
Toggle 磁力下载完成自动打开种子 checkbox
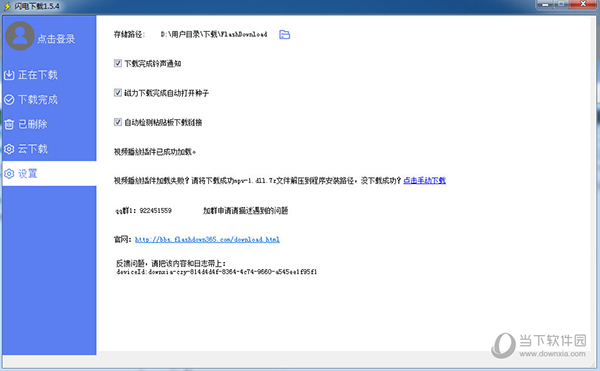coord(118,93)
